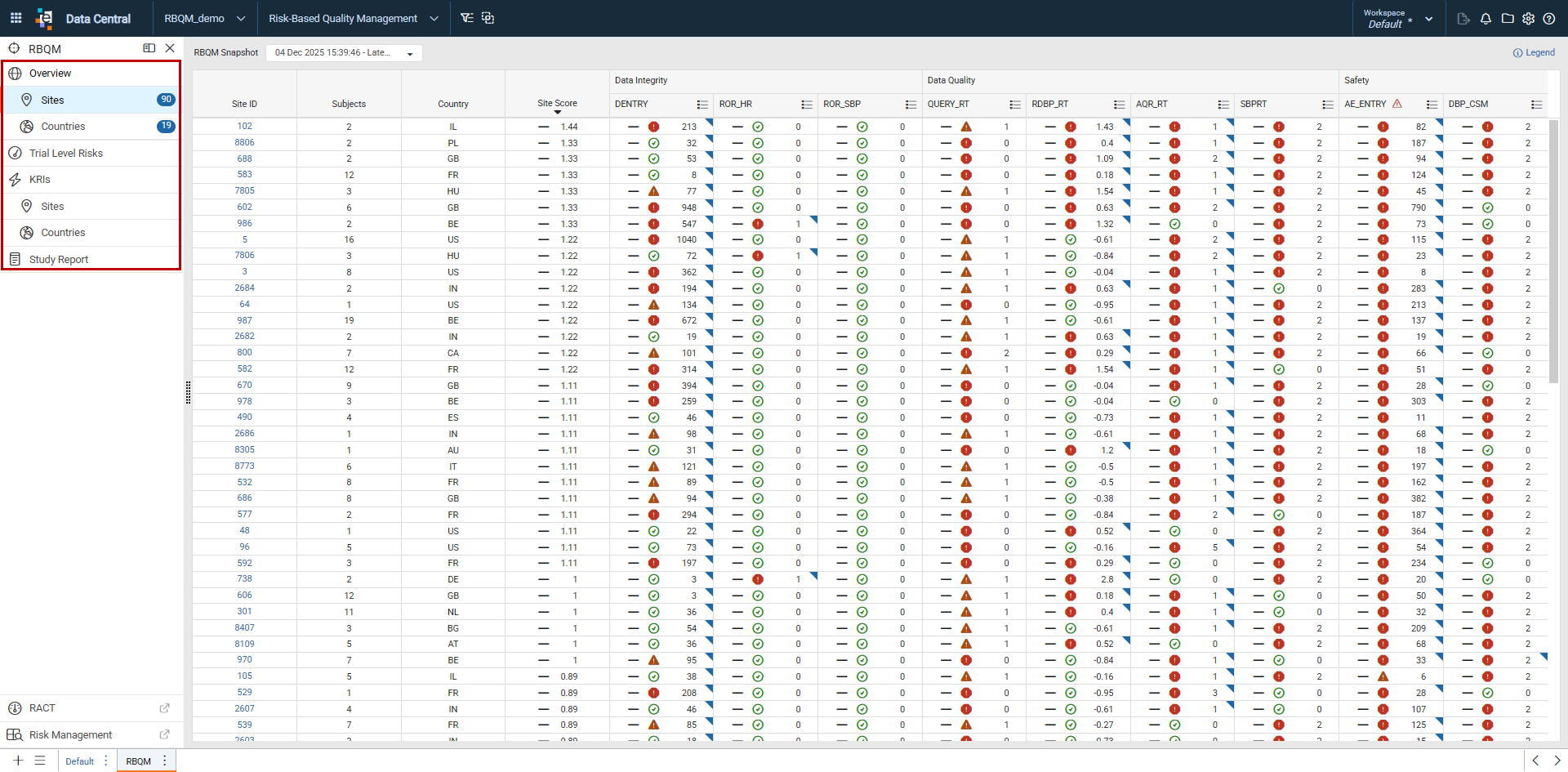Image resolution: width=1568 pixels, height=772 pixels.
Task: Click the layers/copy icon in top bar
Action: [488, 18]
